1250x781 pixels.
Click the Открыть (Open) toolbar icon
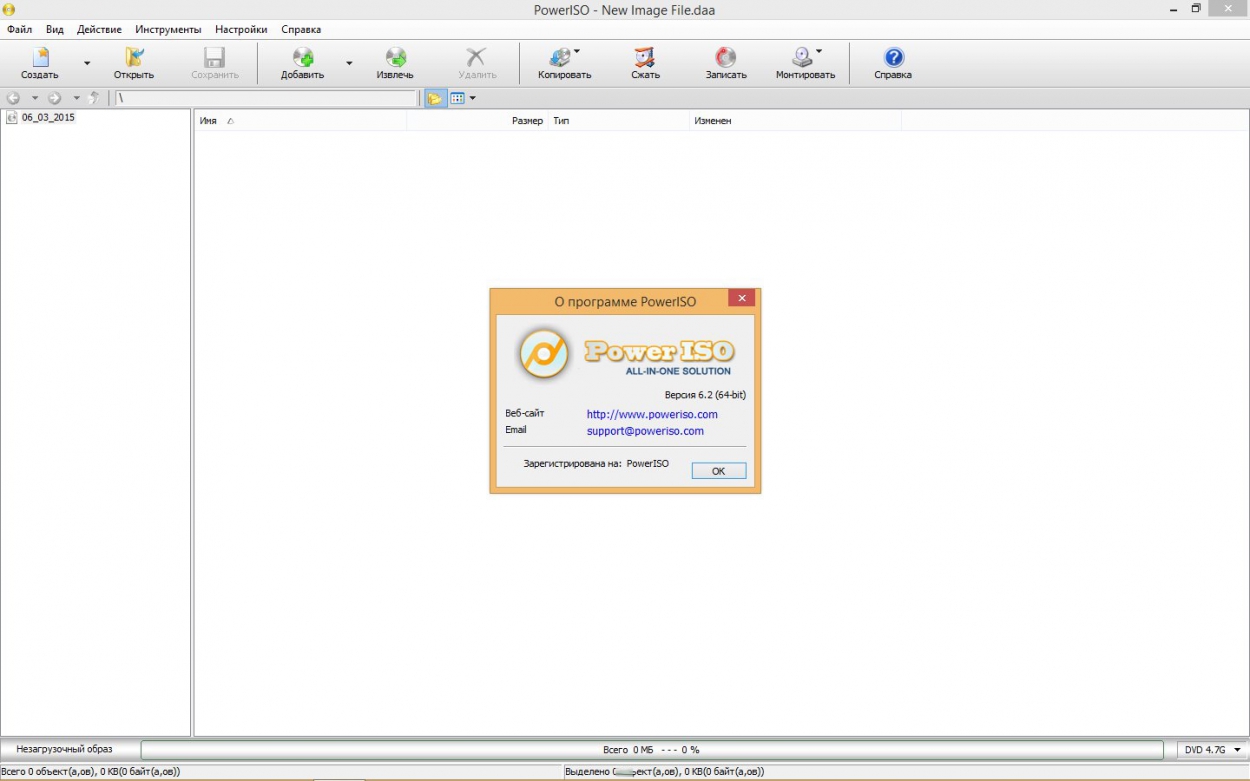tap(134, 63)
